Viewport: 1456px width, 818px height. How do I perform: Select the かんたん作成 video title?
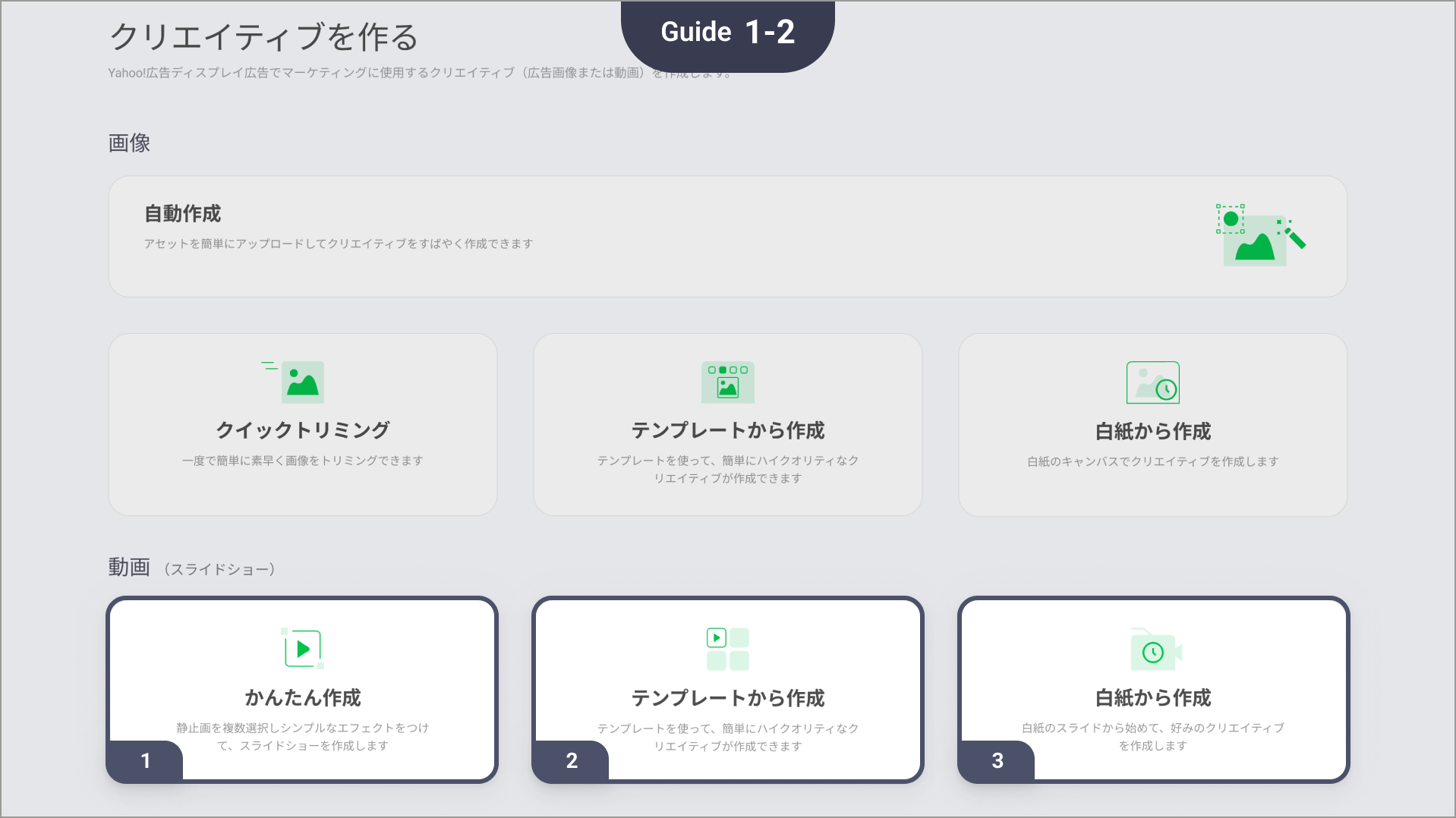(302, 697)
